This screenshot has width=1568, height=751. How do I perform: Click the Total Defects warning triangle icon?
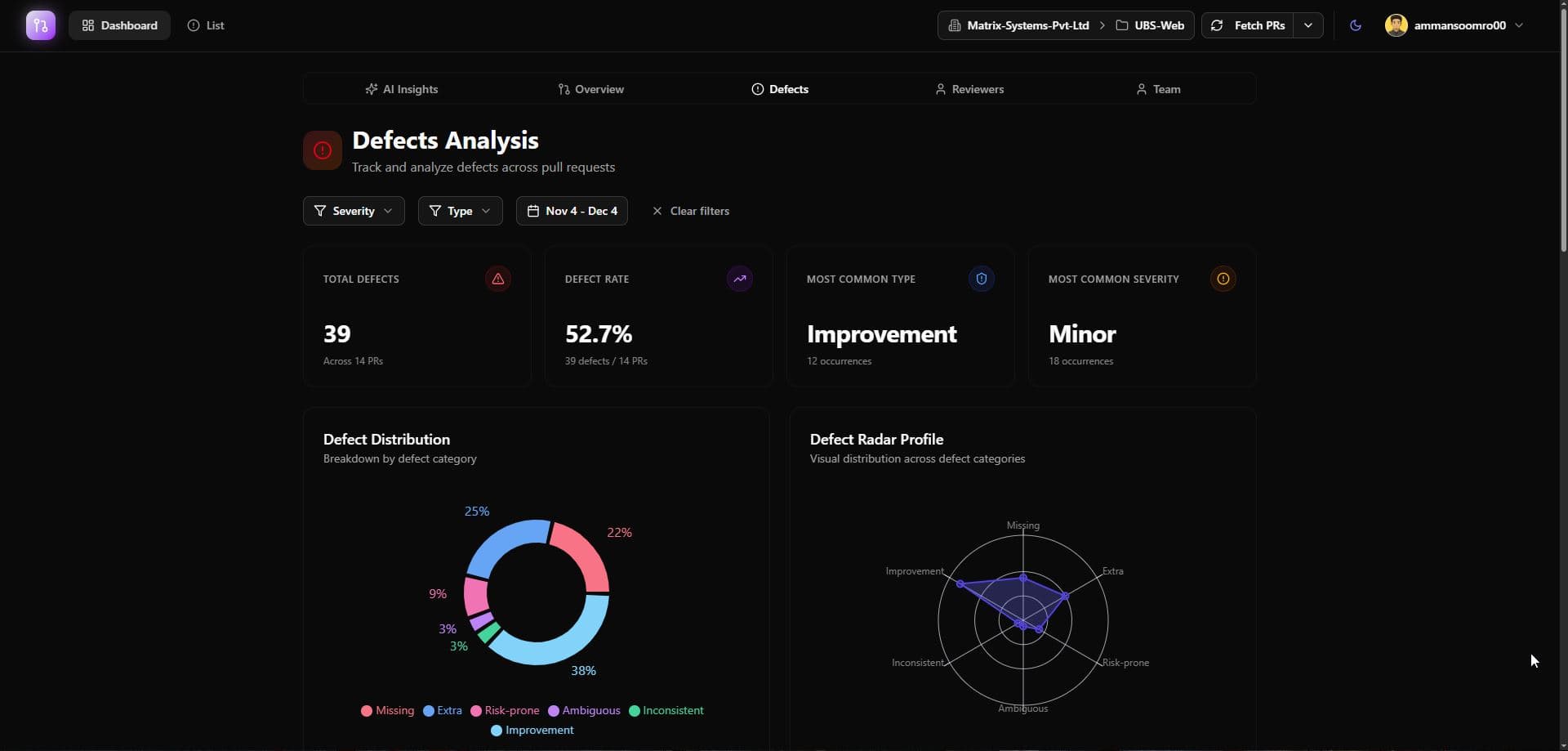(498, 279)
